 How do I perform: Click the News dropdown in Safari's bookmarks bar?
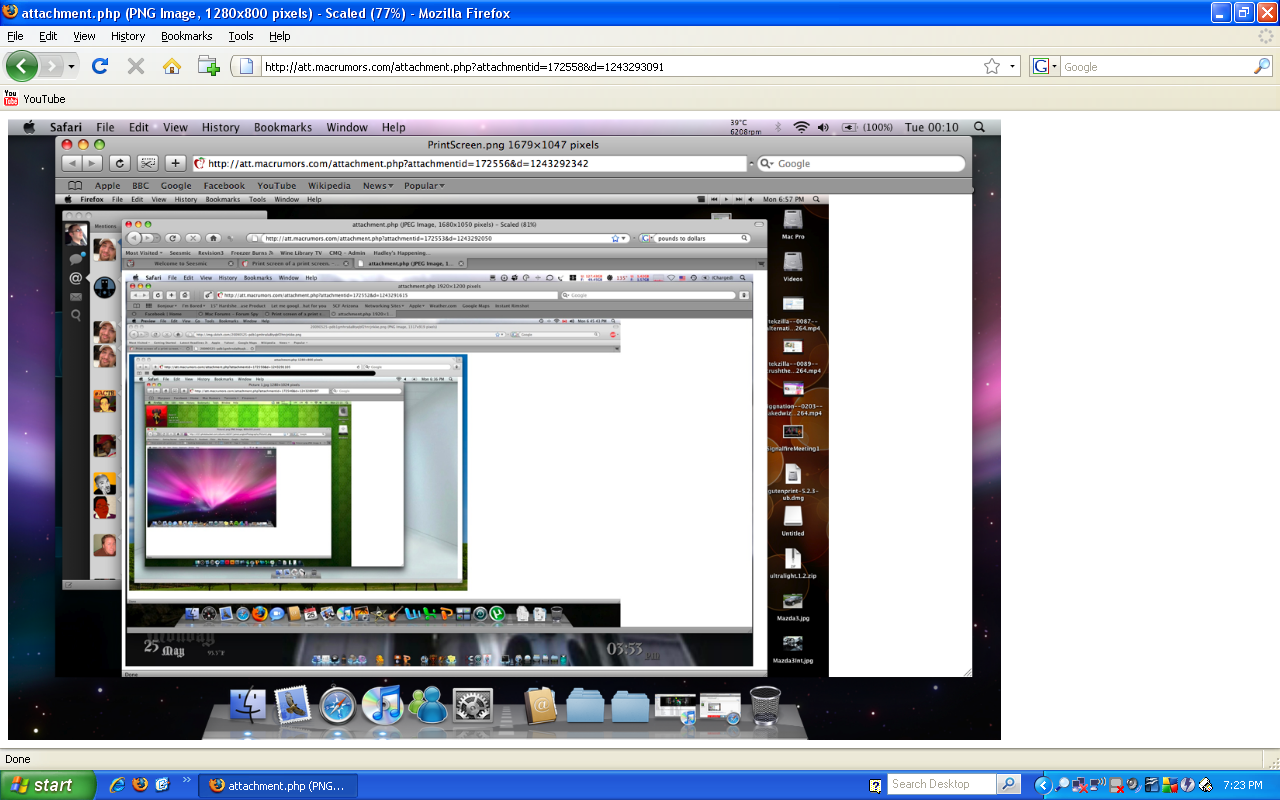(377, 185)
